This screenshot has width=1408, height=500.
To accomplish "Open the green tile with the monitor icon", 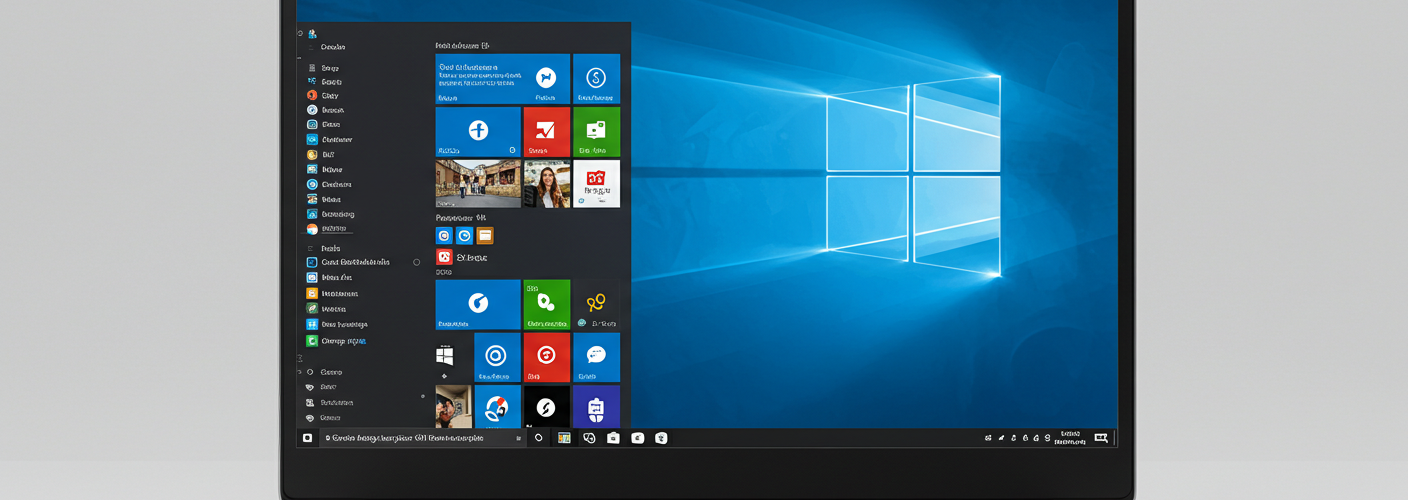I will (x=596, y=131).
